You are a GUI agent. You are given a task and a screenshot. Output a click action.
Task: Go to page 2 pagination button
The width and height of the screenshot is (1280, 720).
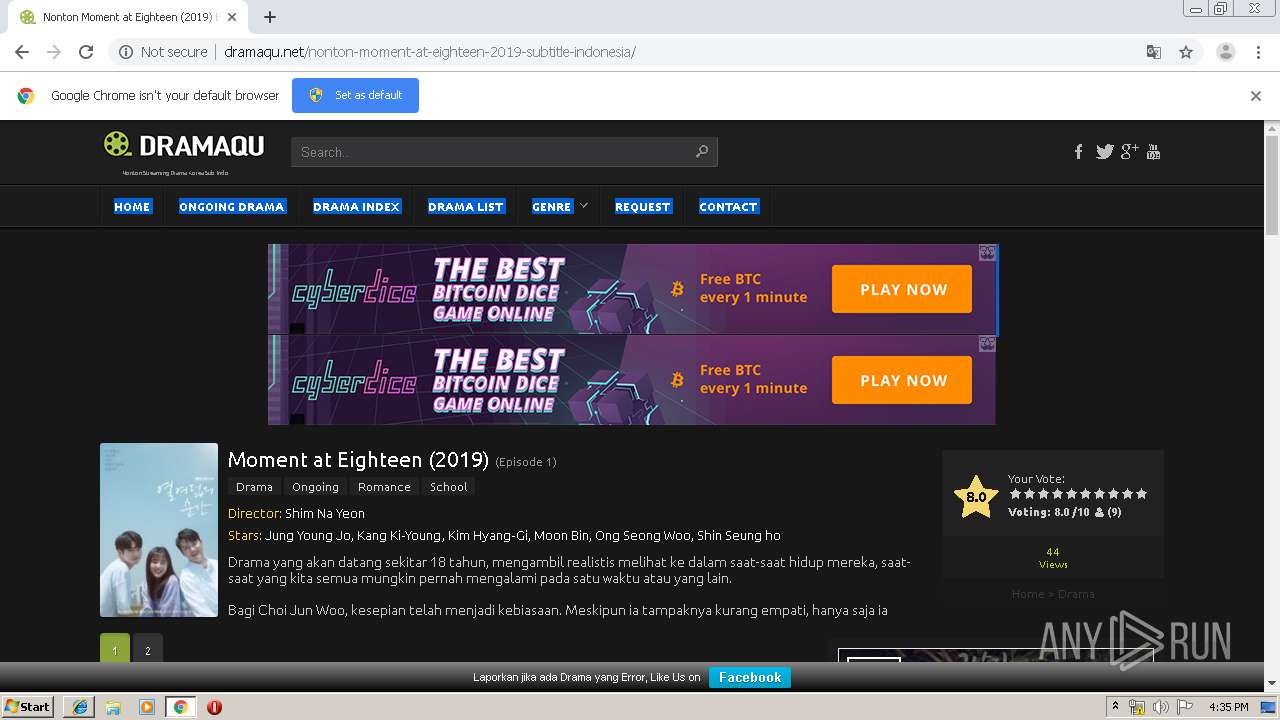148,650
